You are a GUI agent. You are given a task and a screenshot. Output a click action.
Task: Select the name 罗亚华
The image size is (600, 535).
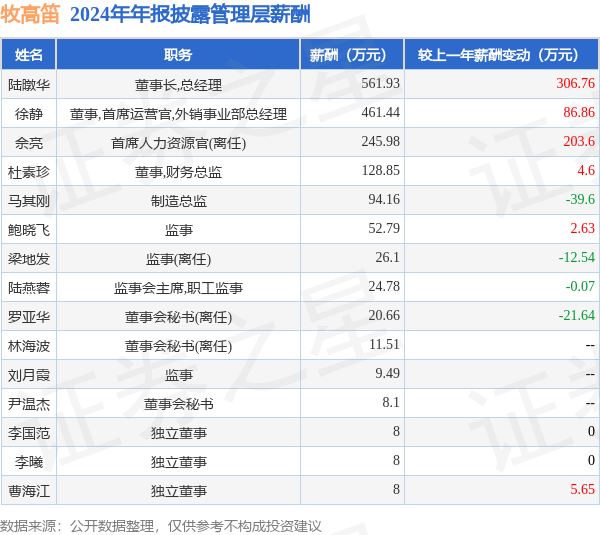[29, 317]
